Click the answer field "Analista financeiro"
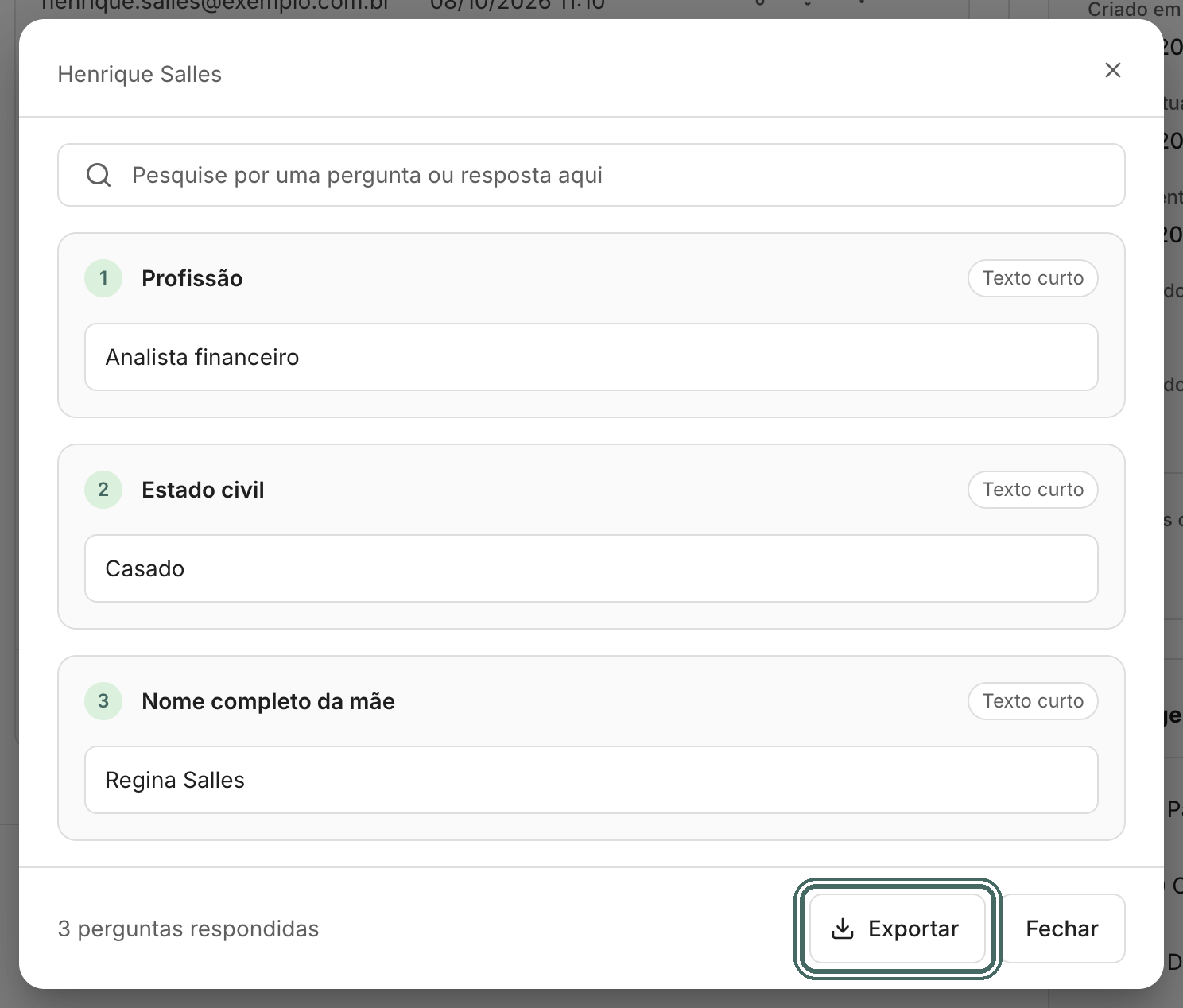Screen dimensions: 1183x1008 click(x=591, y=357)
